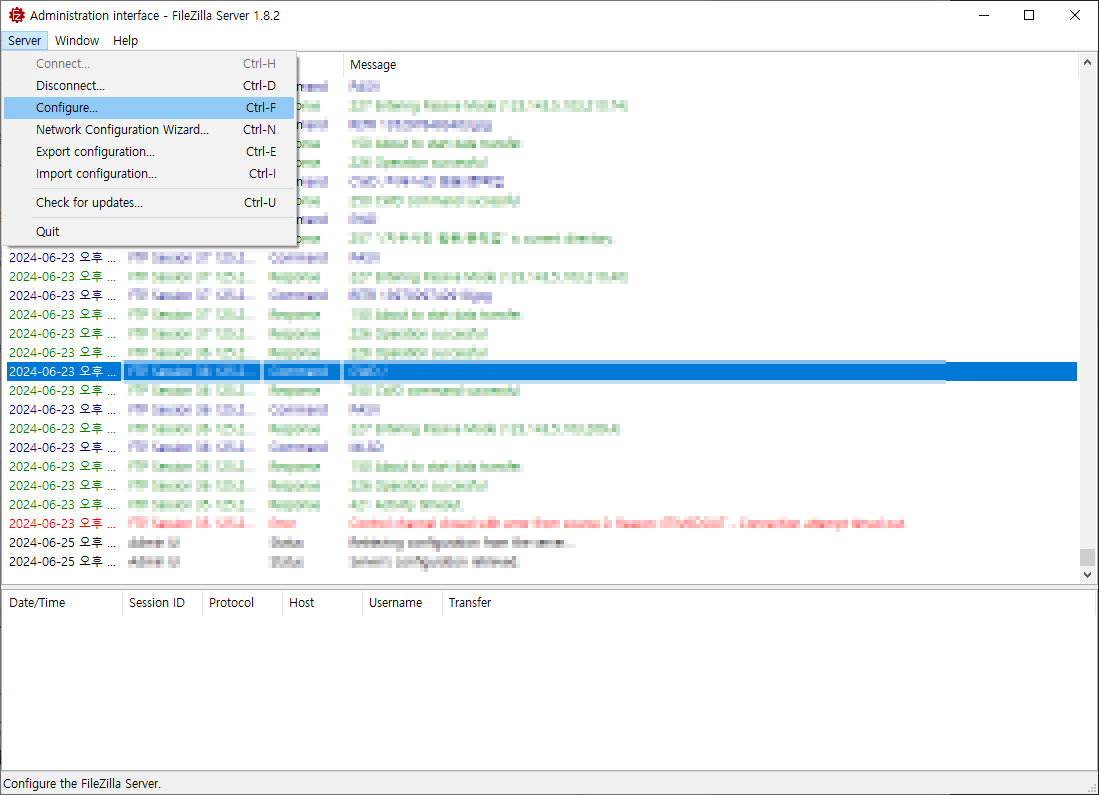Maximize the FileZilla Server window
1099x795 pixels.
[1029, 15]
